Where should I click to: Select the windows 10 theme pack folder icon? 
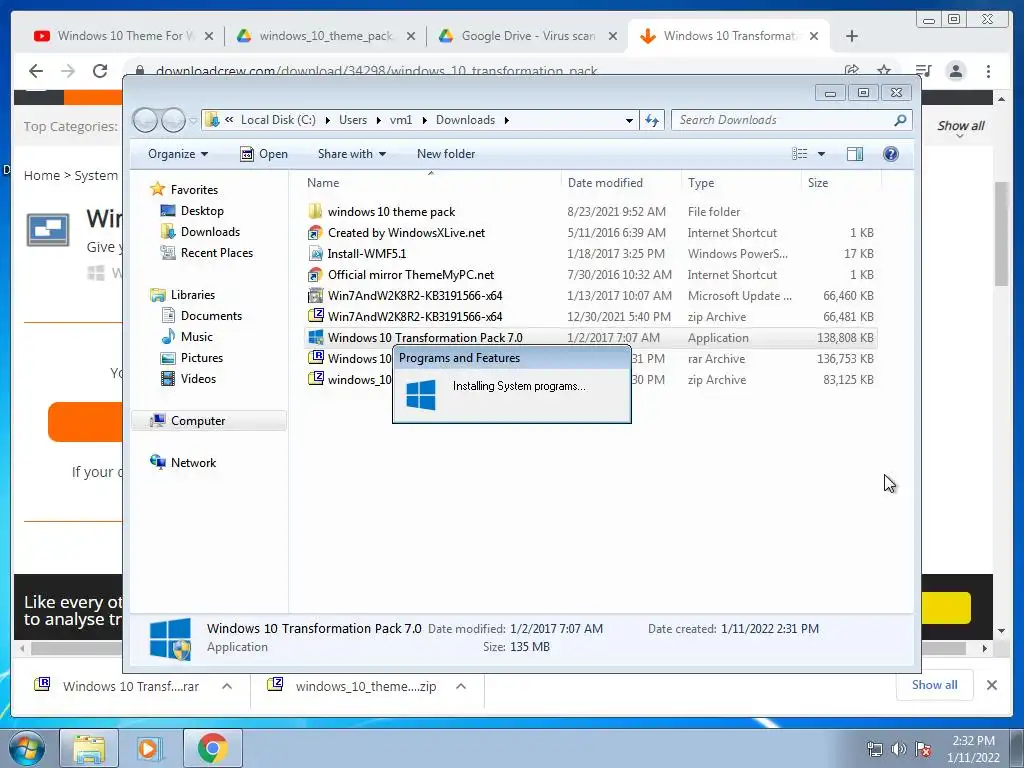pyautogui.click(x=315, y=212)
